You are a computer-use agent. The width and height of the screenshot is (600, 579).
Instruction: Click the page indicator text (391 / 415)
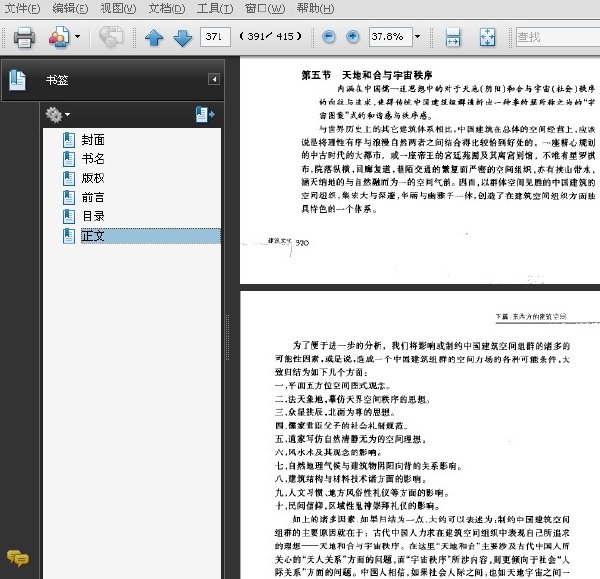(x=271, y=37)
